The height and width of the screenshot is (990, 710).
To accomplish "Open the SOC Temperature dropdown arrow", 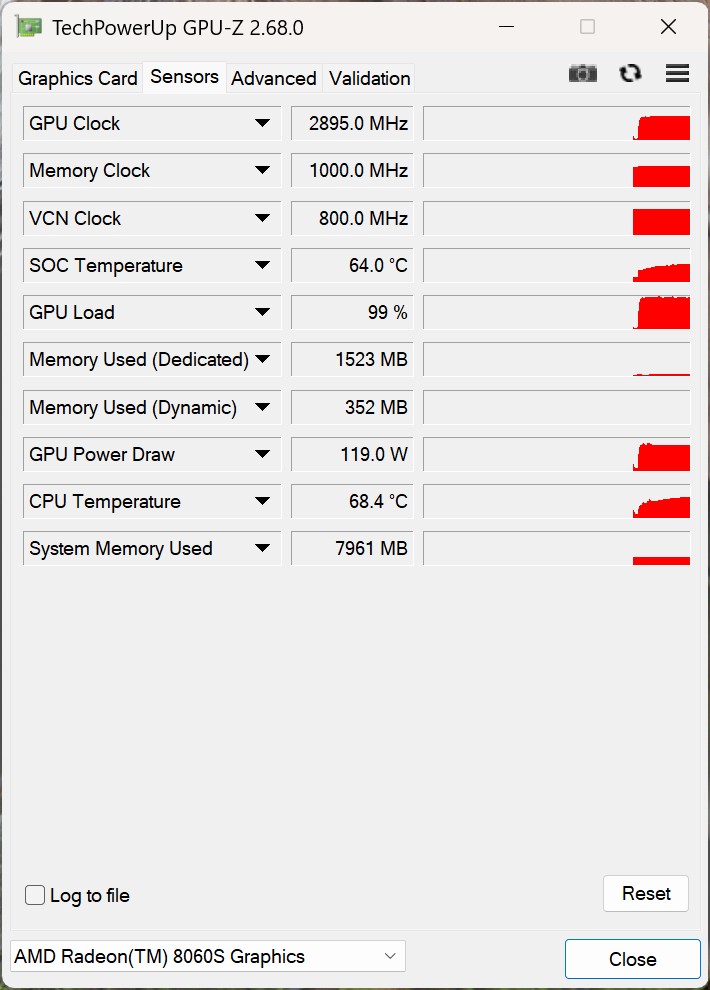I will (x=262, y=265).
